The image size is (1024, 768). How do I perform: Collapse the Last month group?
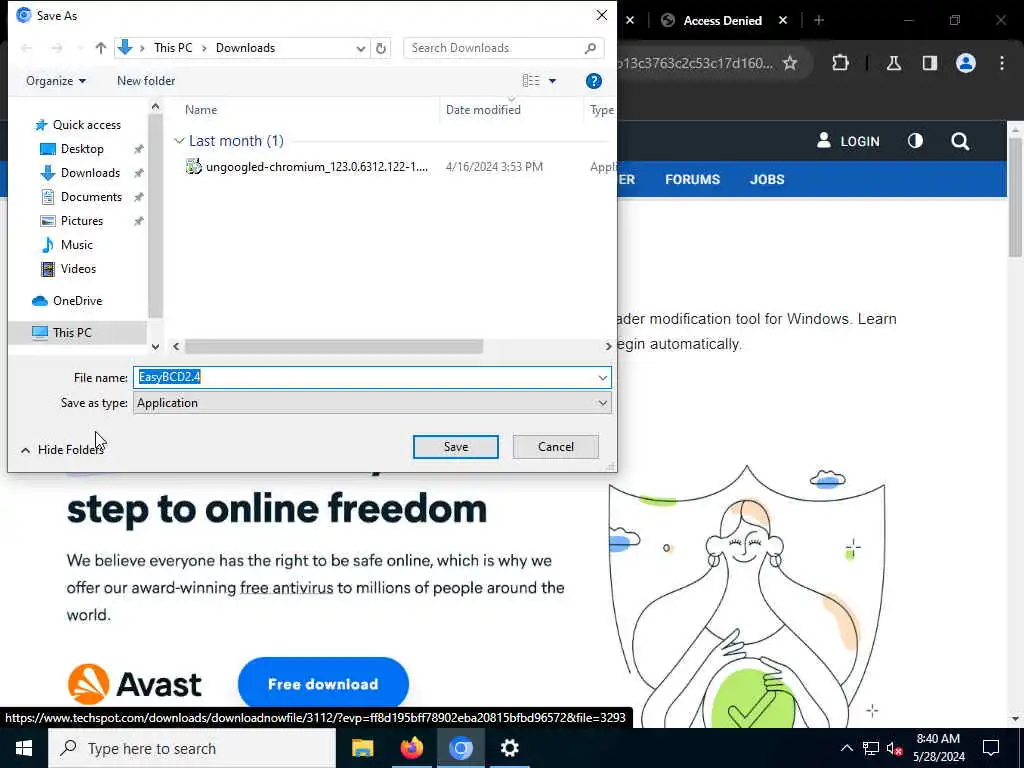[x=180, y=141]
